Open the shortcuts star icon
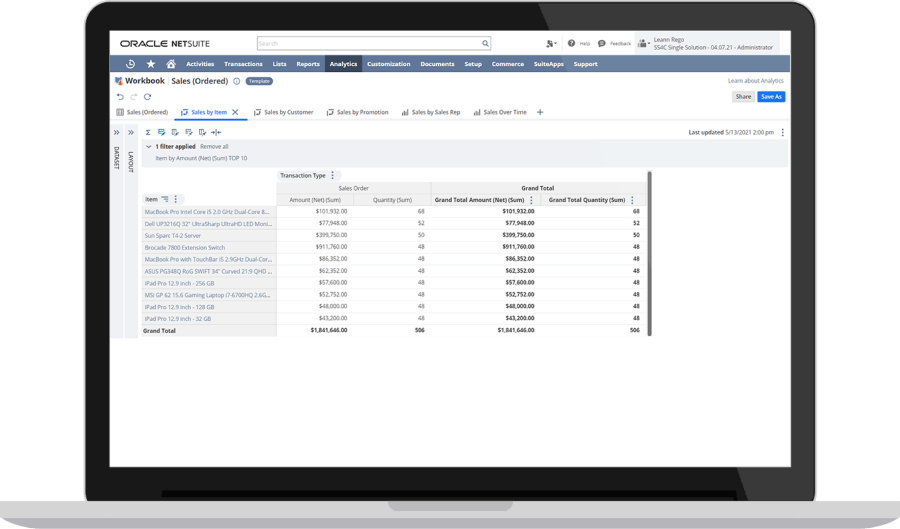Viewport: 900px width, 529px height. click(x=151, y=64)
